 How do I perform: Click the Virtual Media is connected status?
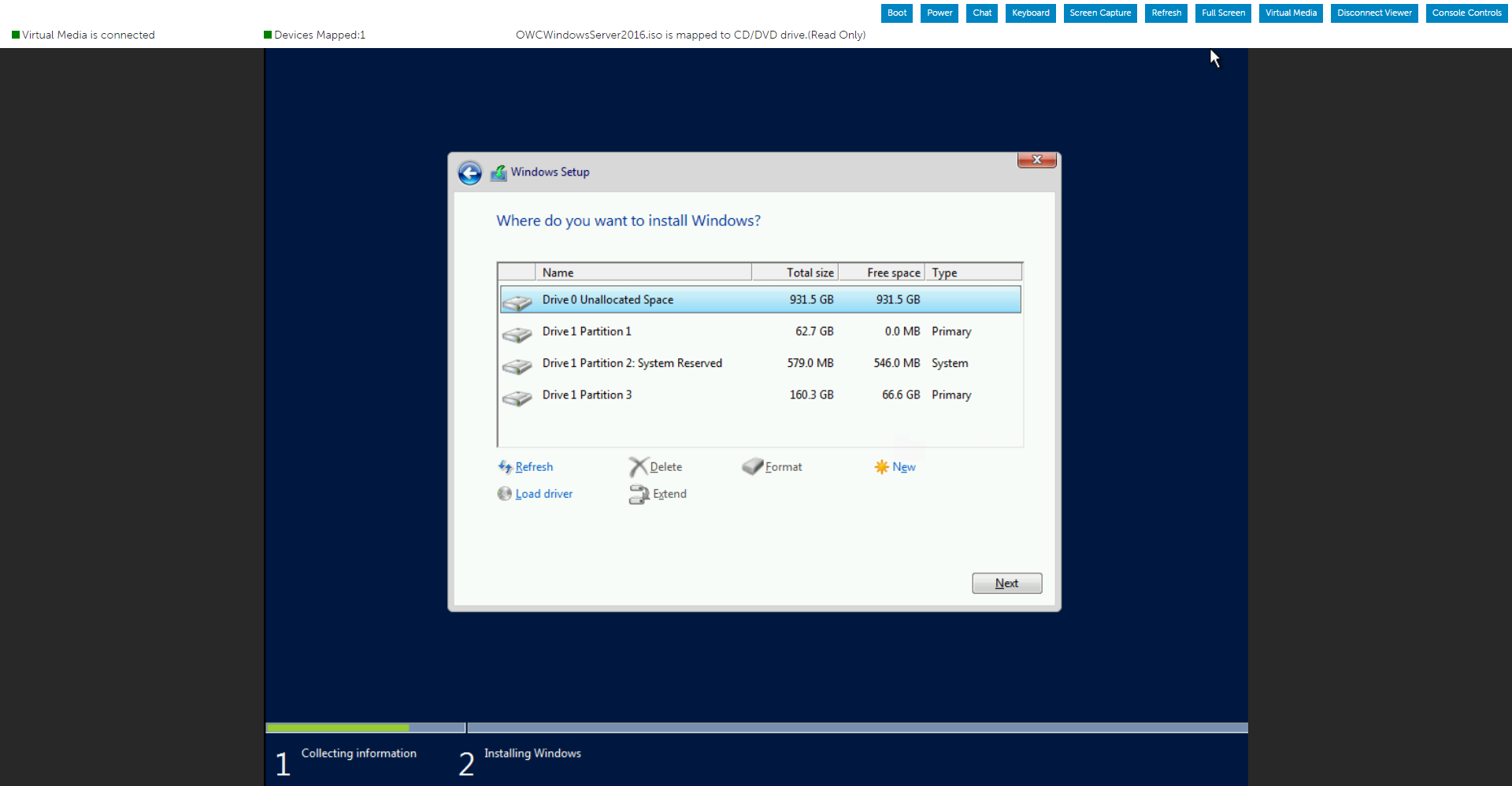(88, 35)
